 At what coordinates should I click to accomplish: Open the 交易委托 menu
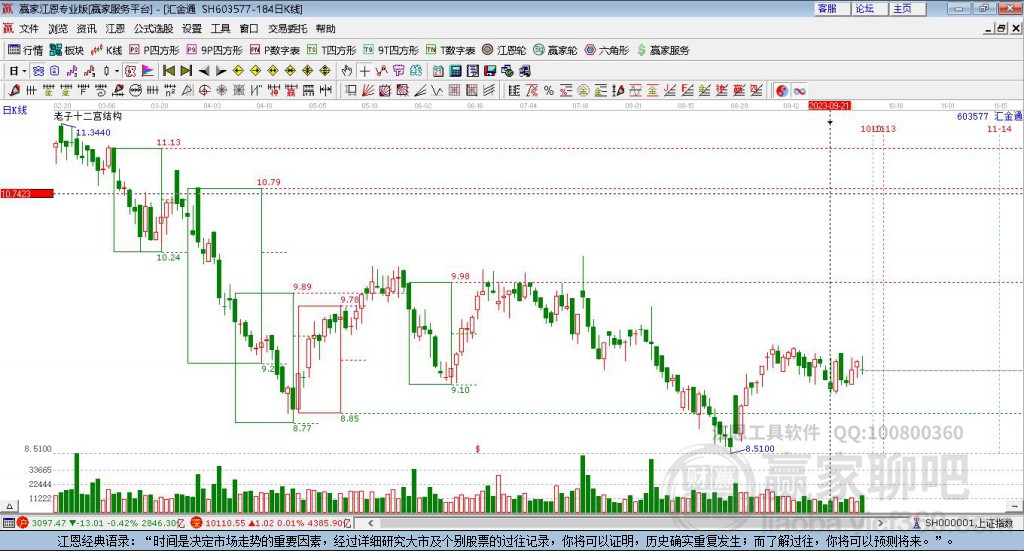(287, 29)
